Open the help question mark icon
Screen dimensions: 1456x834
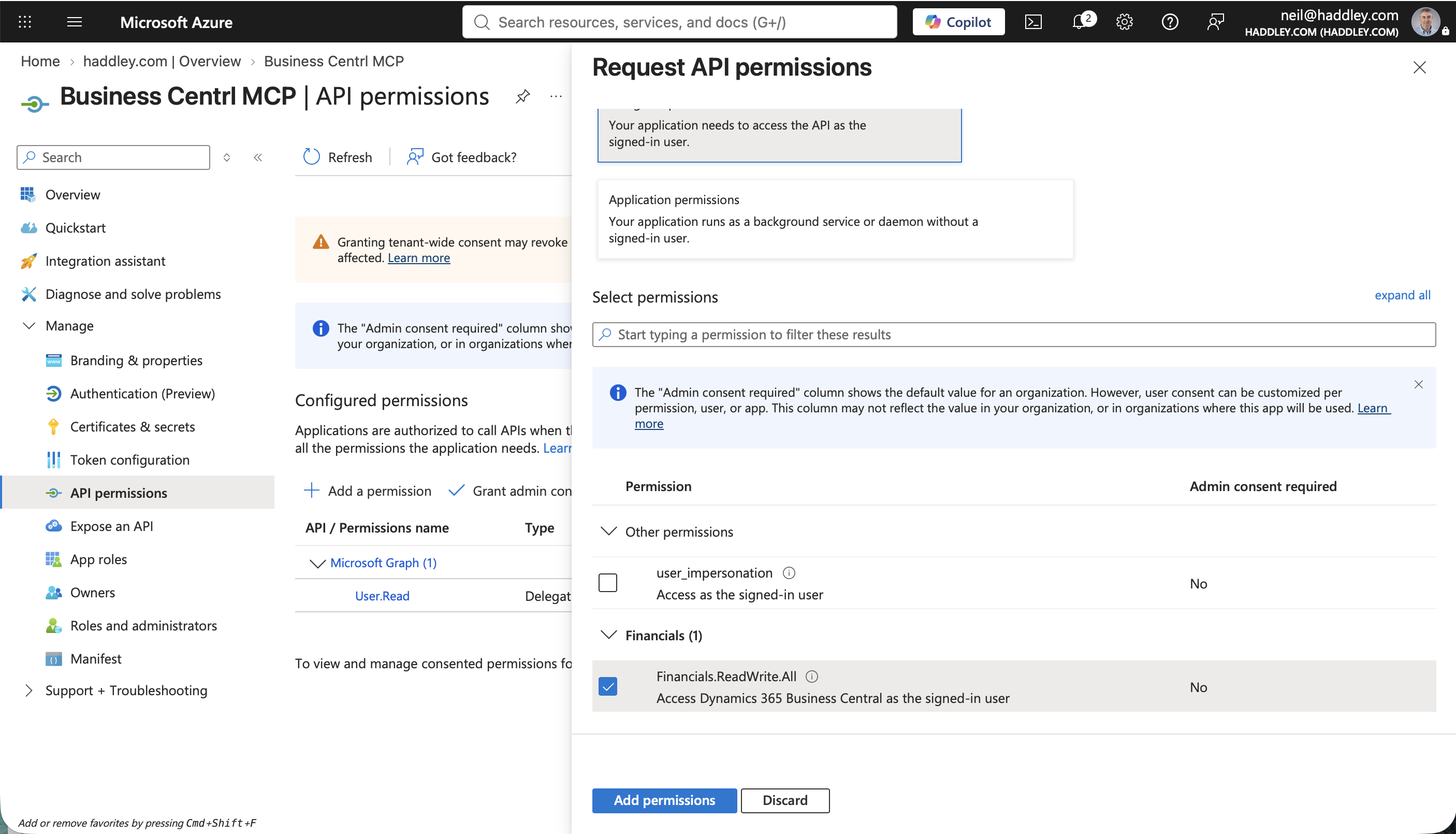(x=1170, y=22)
